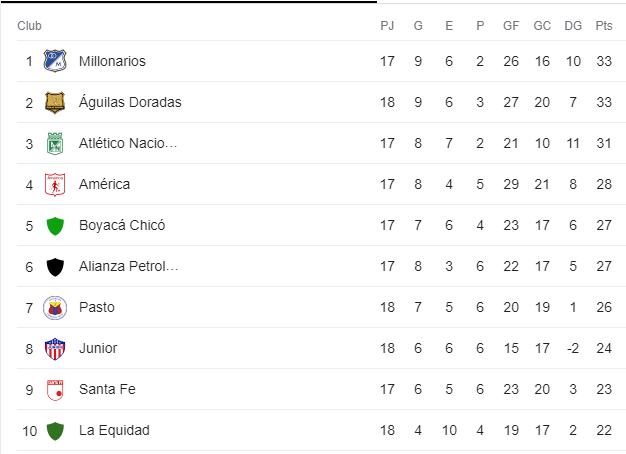Click the Millonarios club crest
626x454 pixels.
pyautogui.click(x=55, y=61)
